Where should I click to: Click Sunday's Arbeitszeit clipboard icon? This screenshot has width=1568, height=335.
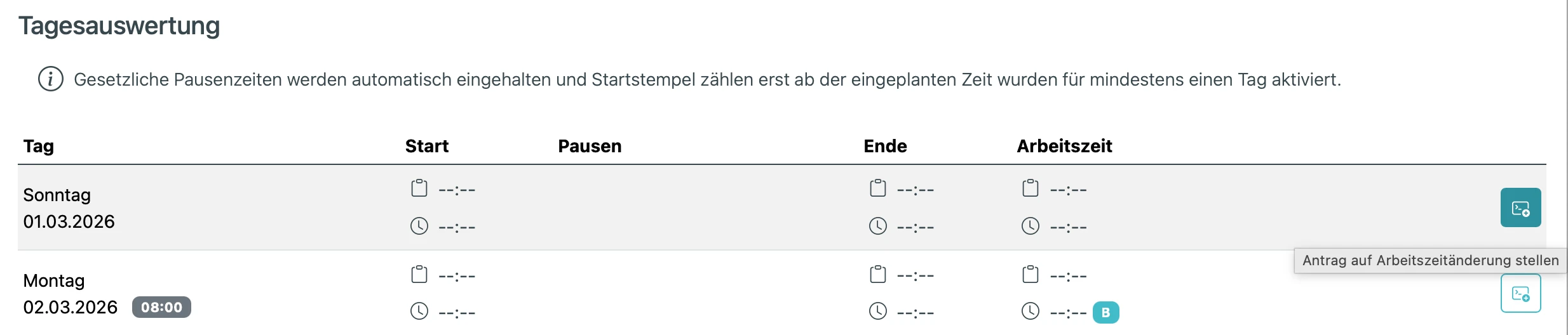(1031, 188)
